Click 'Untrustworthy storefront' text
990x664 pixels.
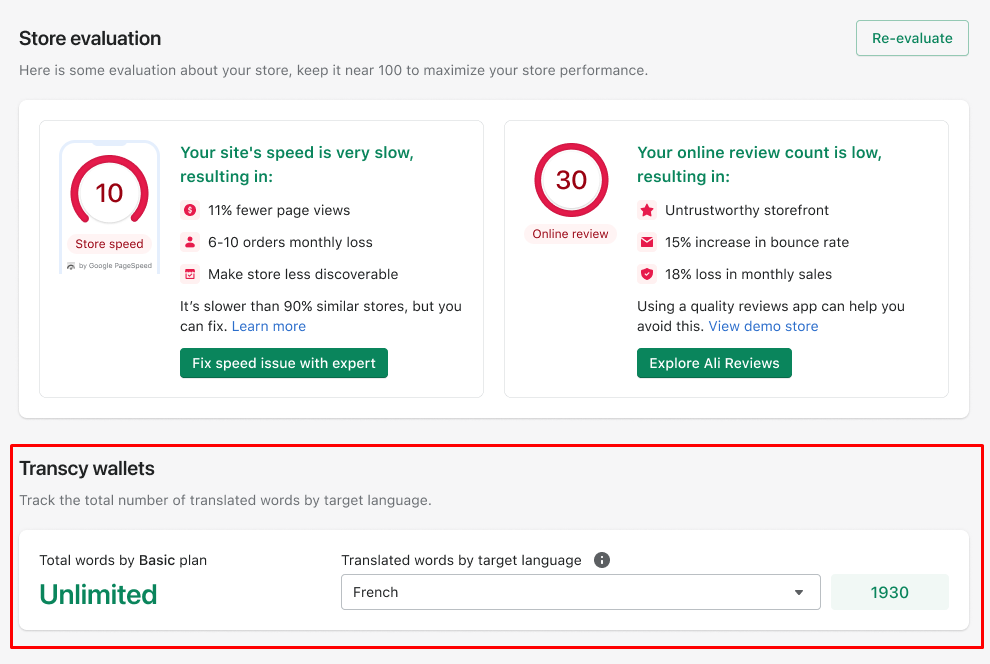coord(747,210)
